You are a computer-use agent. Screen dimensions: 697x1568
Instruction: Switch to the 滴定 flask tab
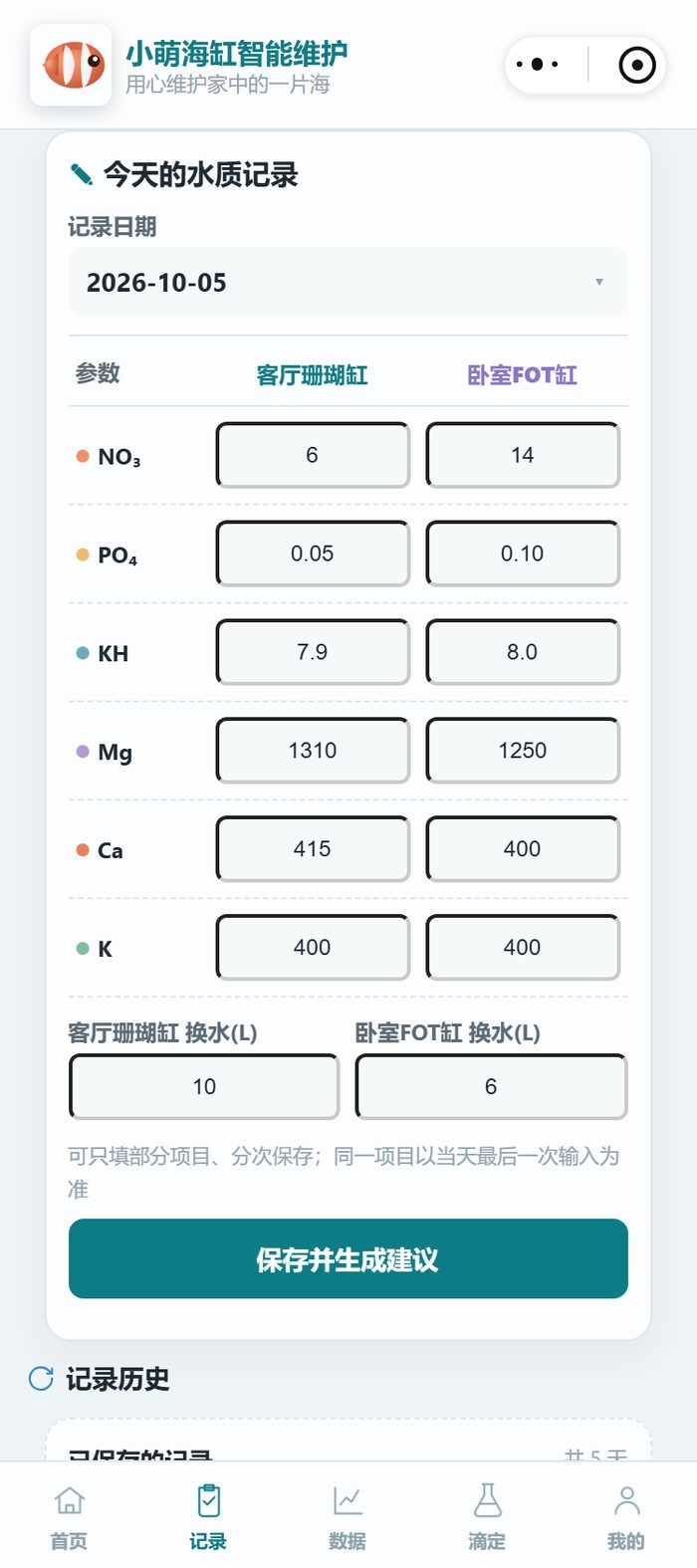[487, 1517]
